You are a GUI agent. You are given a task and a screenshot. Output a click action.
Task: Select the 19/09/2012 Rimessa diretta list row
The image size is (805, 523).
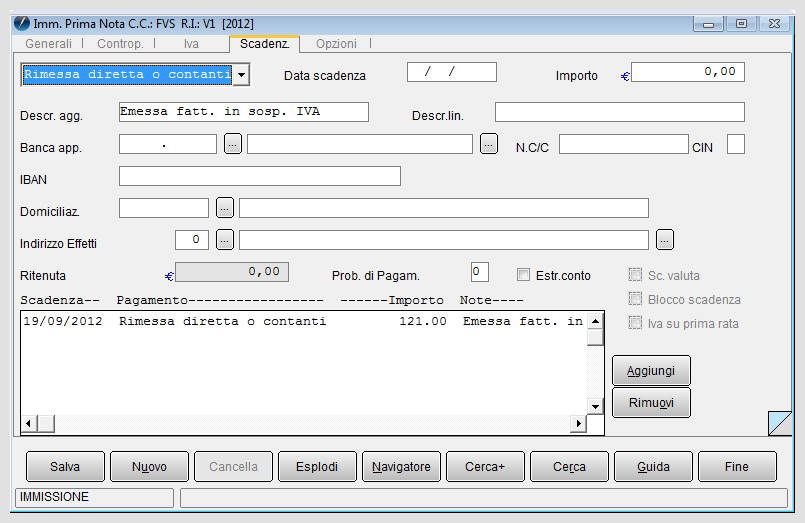[304, 321]
